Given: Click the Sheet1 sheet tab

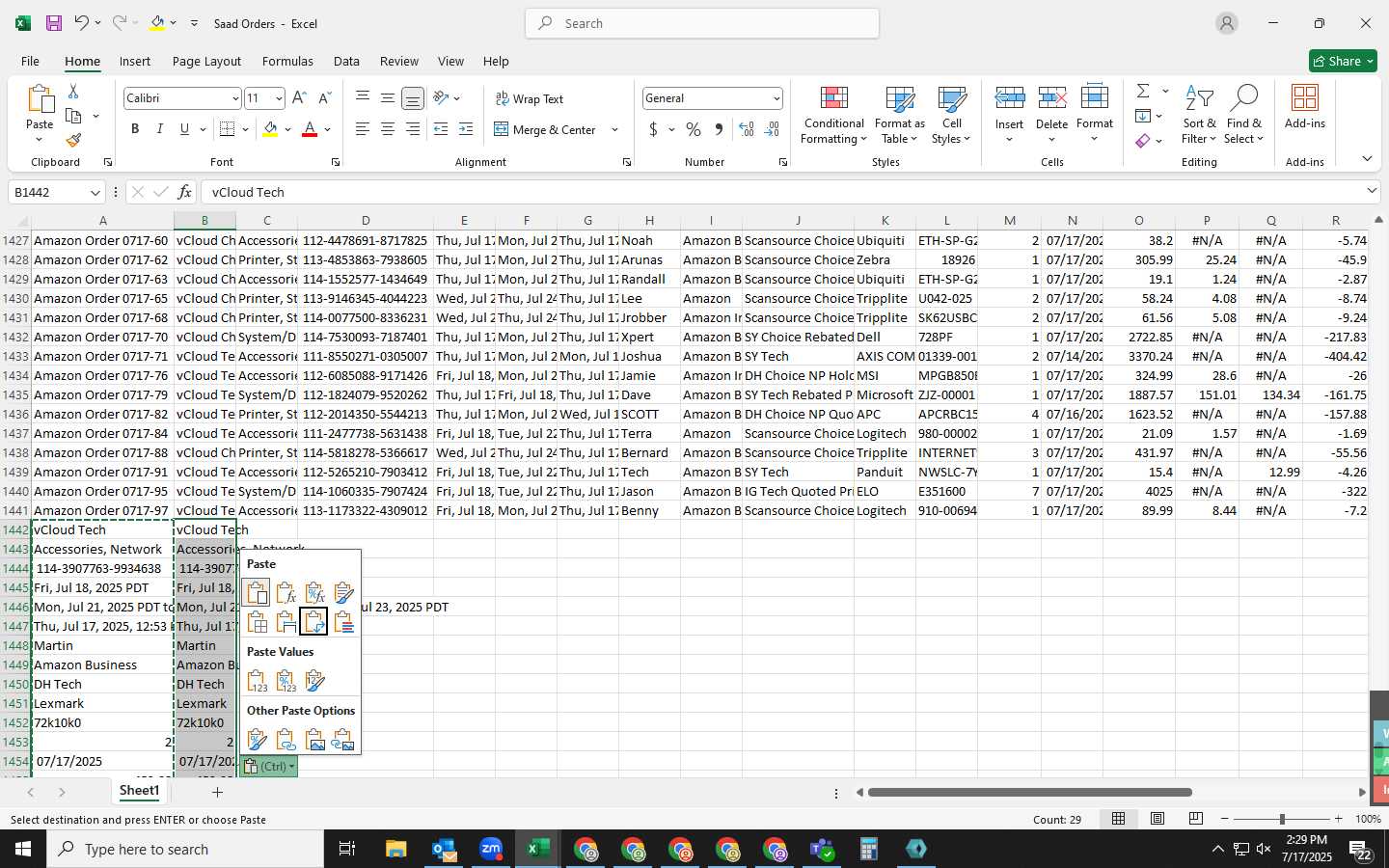Looking at the screenshot, I should (139, 791).
